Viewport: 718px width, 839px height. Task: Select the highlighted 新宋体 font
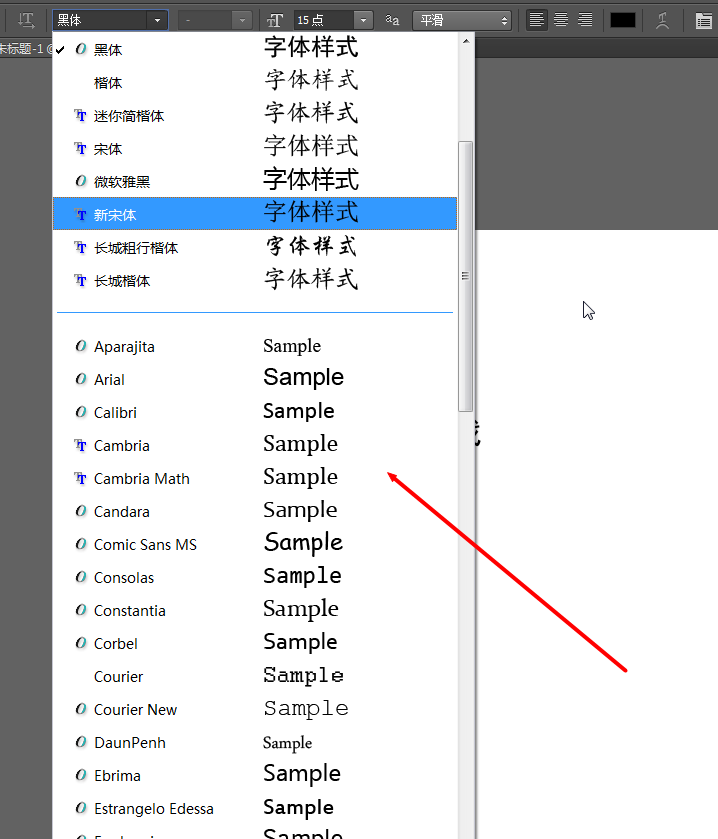point(255,213)
